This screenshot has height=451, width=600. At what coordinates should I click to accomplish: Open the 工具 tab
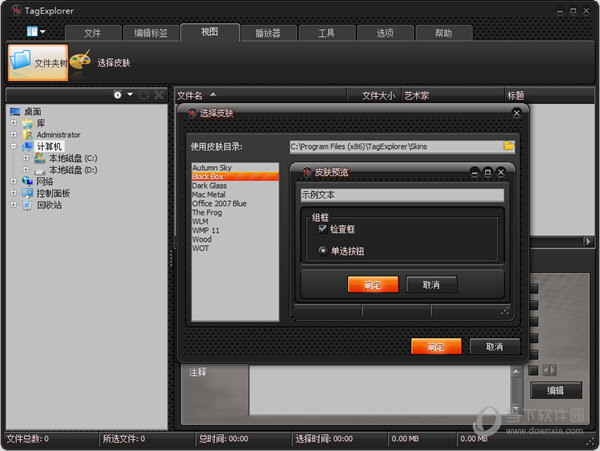coord(327,33)
